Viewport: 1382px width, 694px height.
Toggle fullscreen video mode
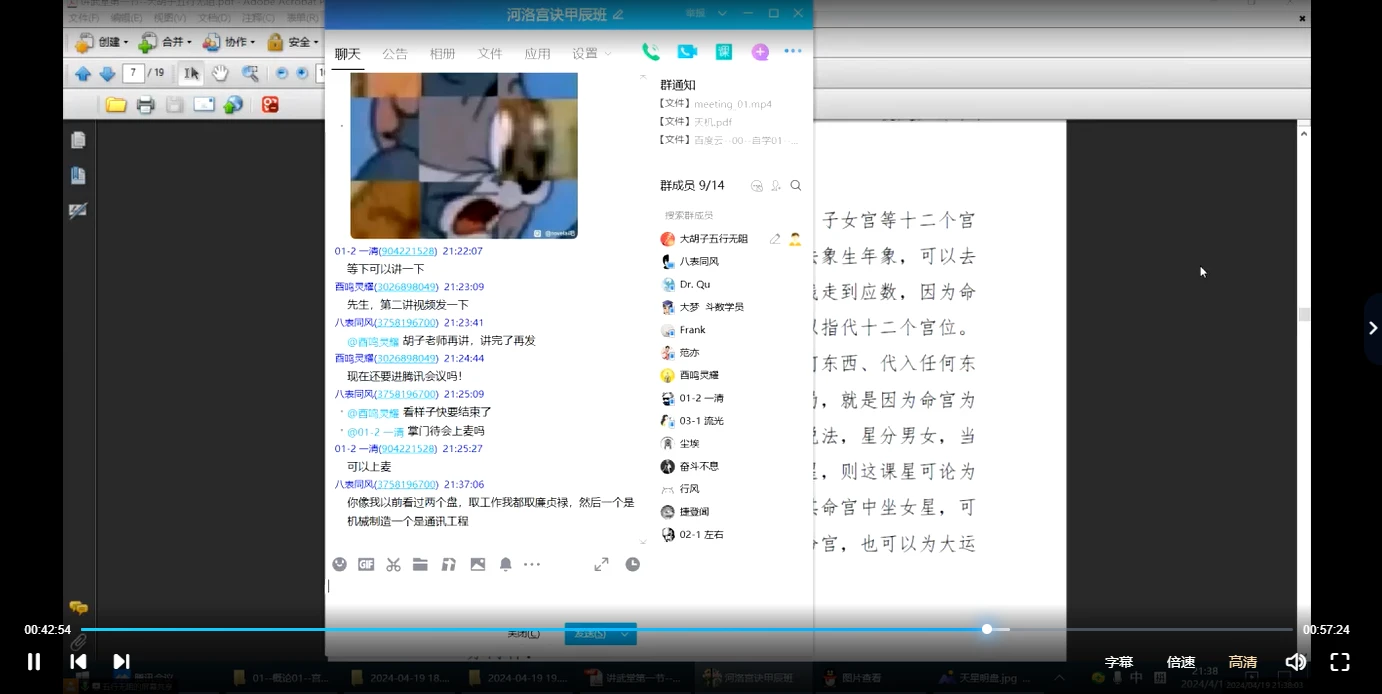(1340, 662)
